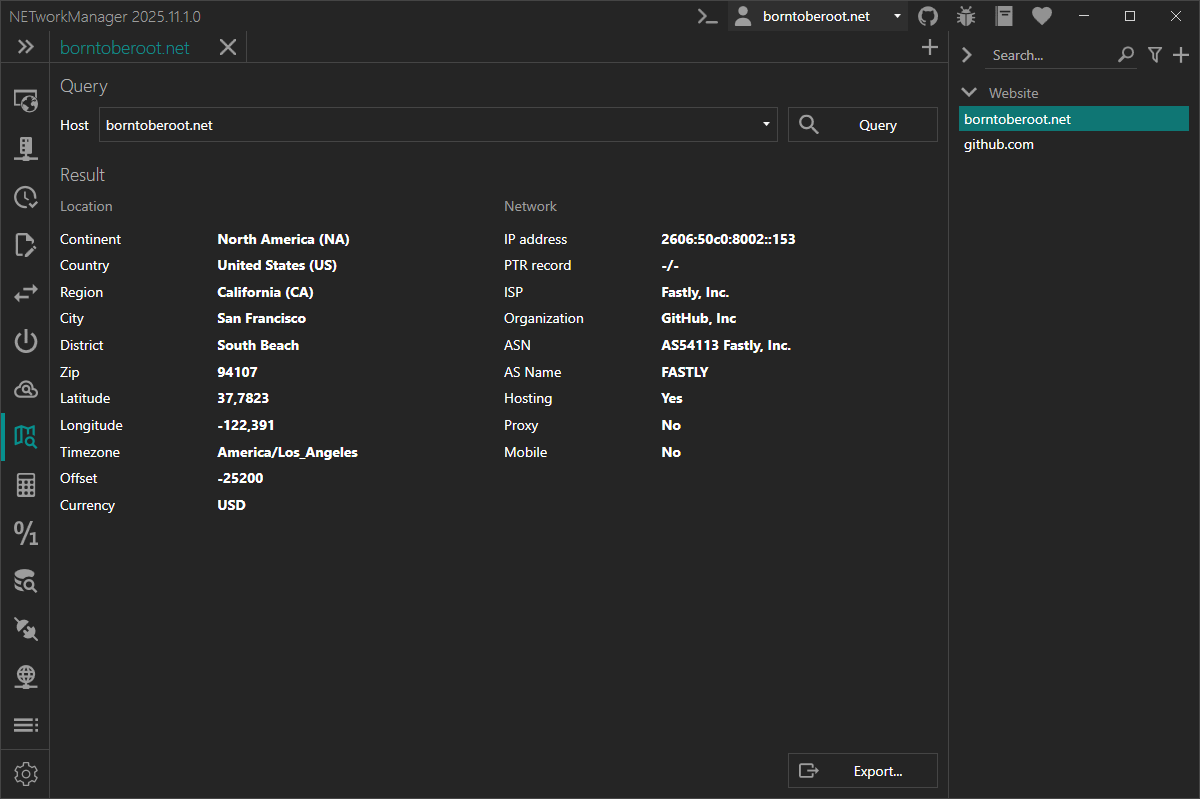Image resolution: width=1200 pixels, height=799 pixels.
Task: Open the profile dropdown showing borntoberoot.net
Action: tap(817, 16)
